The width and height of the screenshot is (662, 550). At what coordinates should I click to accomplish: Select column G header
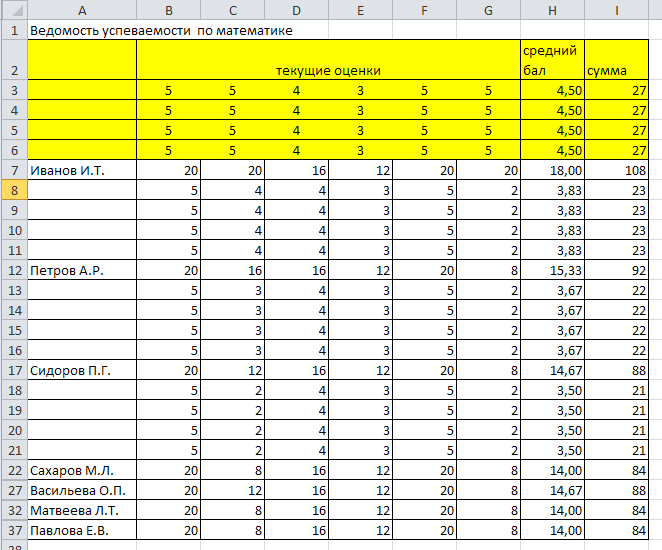coord(488,10)
